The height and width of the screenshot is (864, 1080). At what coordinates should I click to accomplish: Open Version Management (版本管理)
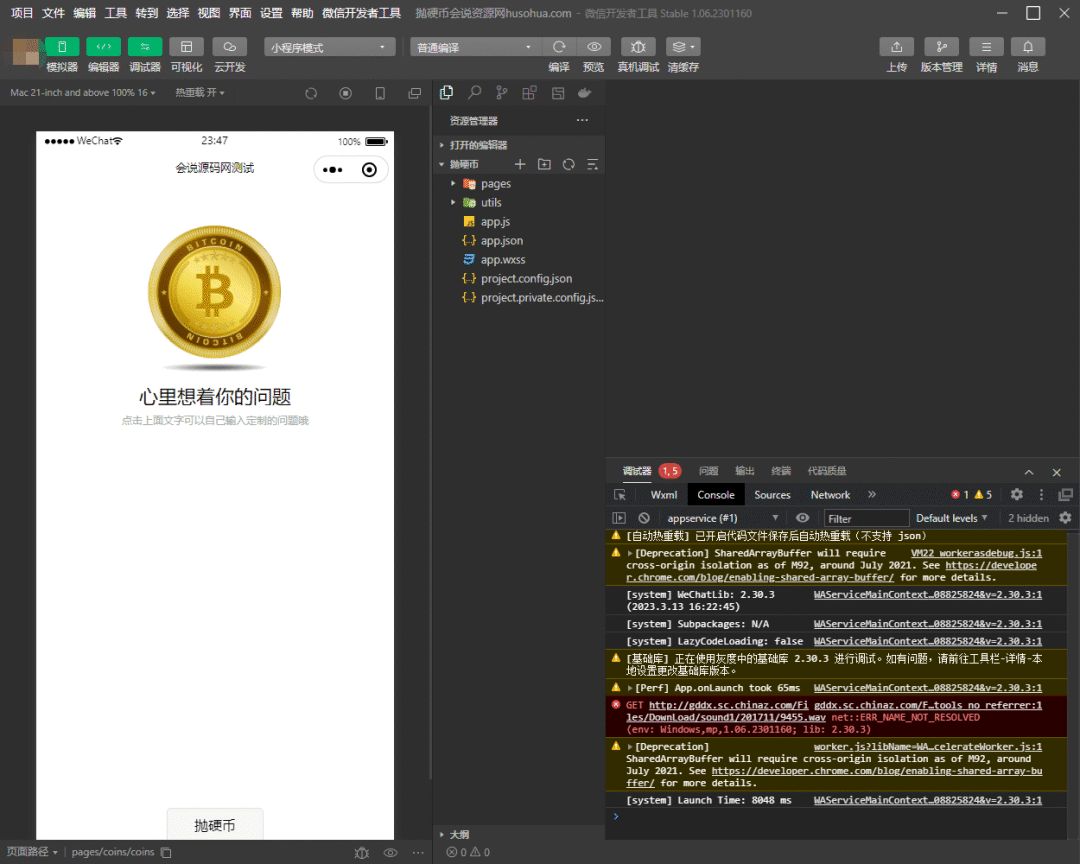pos(942,47)
